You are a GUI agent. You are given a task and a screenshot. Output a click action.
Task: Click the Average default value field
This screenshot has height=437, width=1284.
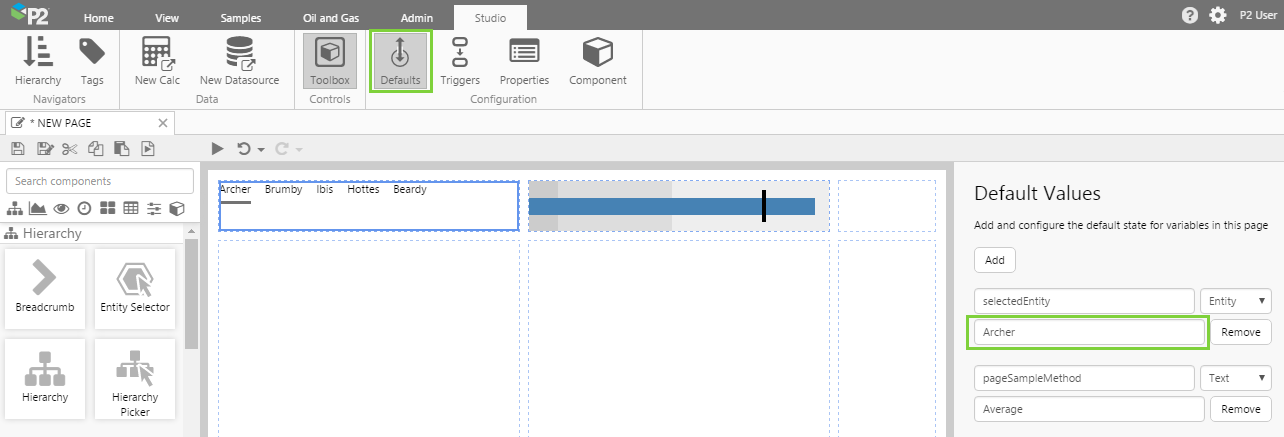pyautogui.click(x=1089, y=409)
